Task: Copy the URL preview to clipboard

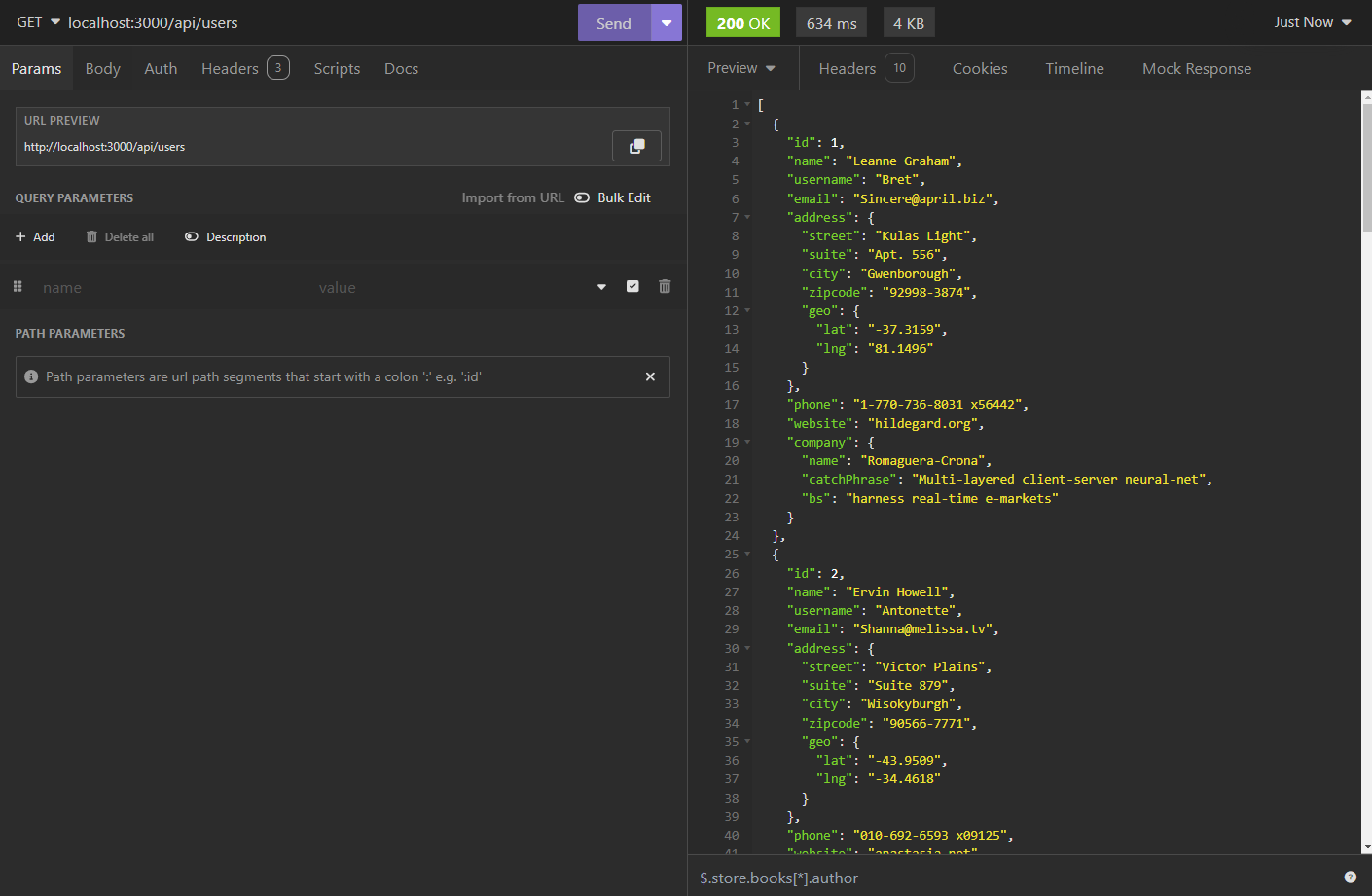Action: [x=636, y=146]
